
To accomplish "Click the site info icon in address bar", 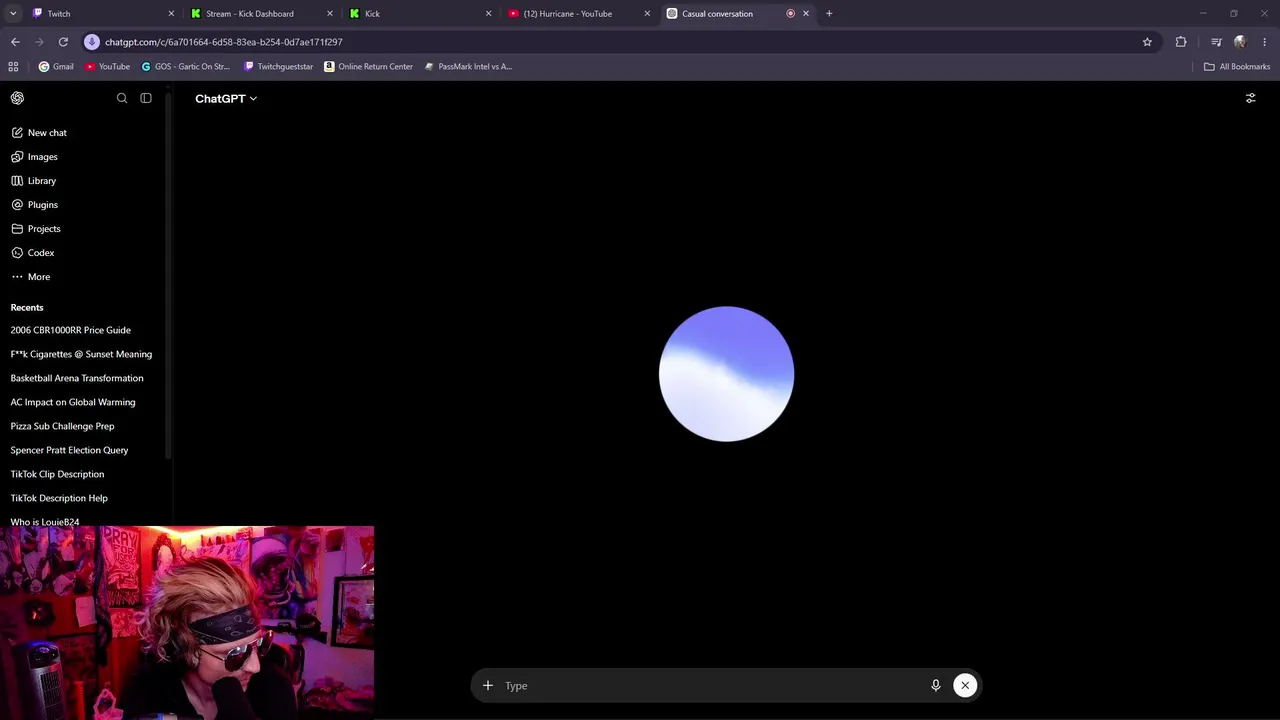I will click(92, 42).
